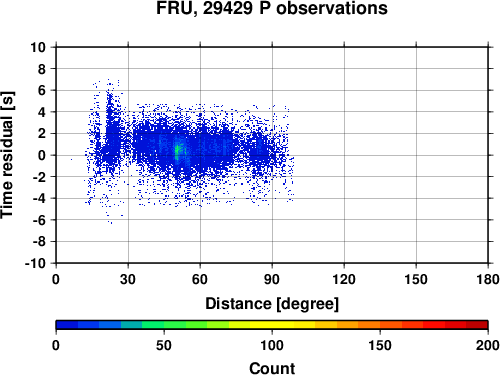Click the Count colorbar label
Image resolution: width=500 pixels, height=375 pixels.
pos(272,368)
